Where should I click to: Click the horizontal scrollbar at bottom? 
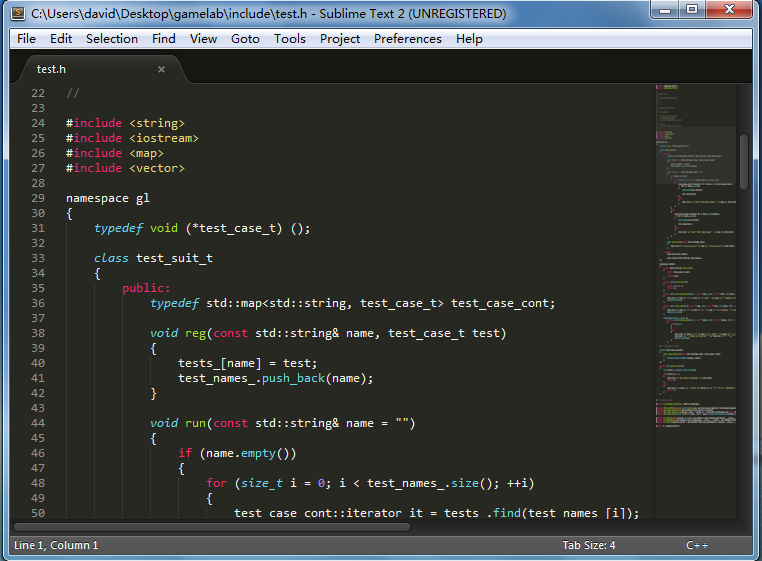click(210, 526)
